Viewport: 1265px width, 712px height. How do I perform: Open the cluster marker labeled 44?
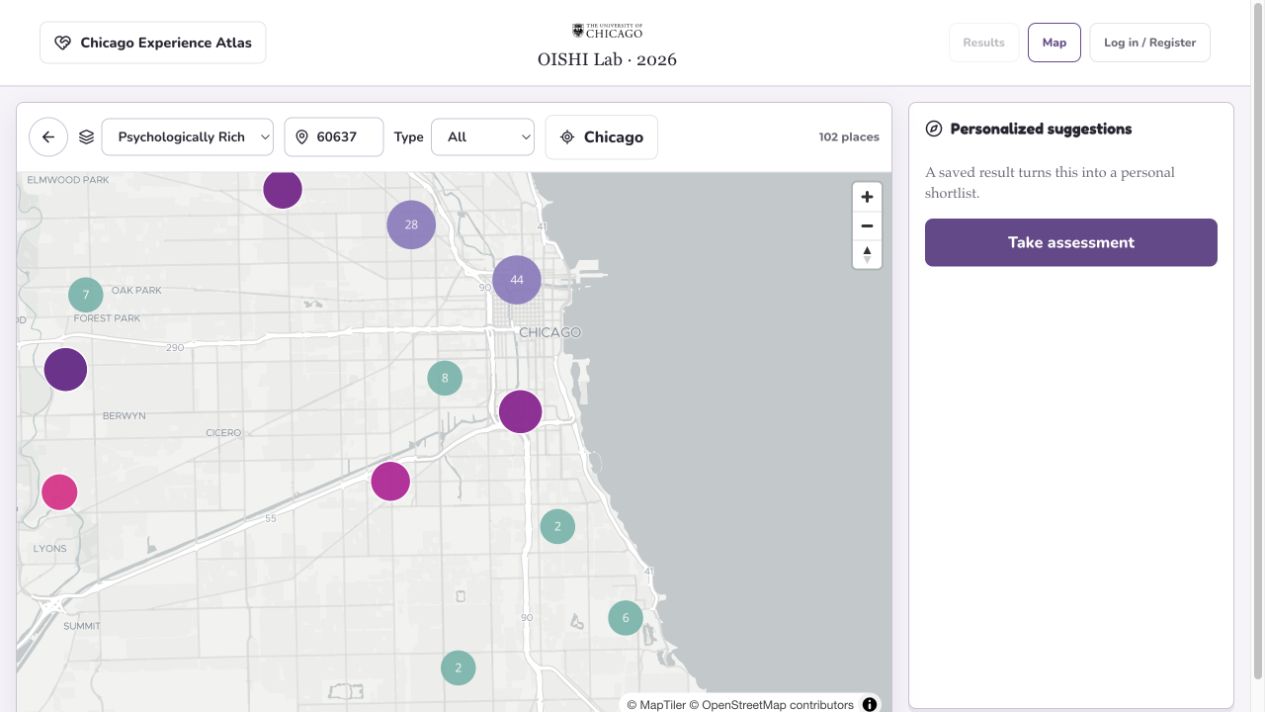coord(517,280)
